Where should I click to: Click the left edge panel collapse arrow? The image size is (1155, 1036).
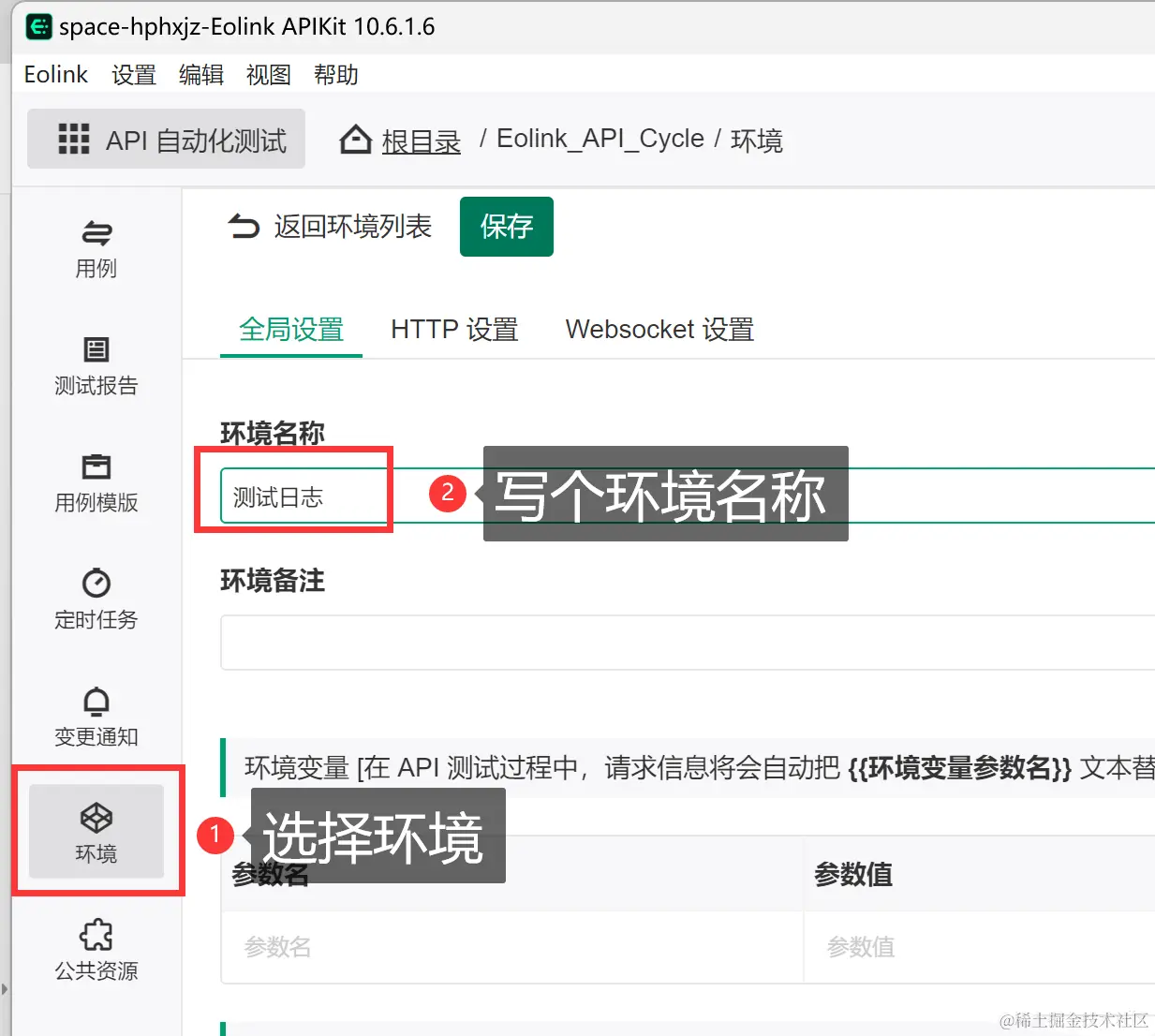tap(5, 989)
